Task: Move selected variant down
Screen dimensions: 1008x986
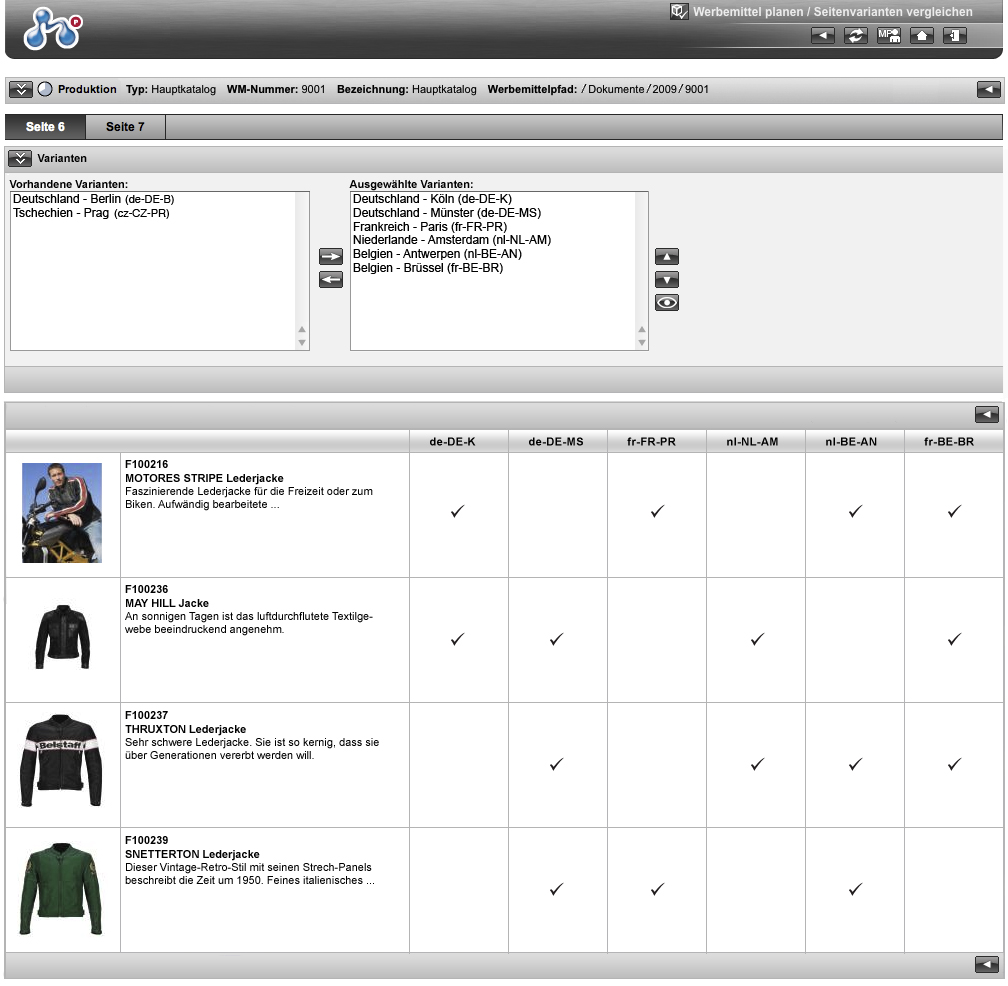Action: (667, 280)
